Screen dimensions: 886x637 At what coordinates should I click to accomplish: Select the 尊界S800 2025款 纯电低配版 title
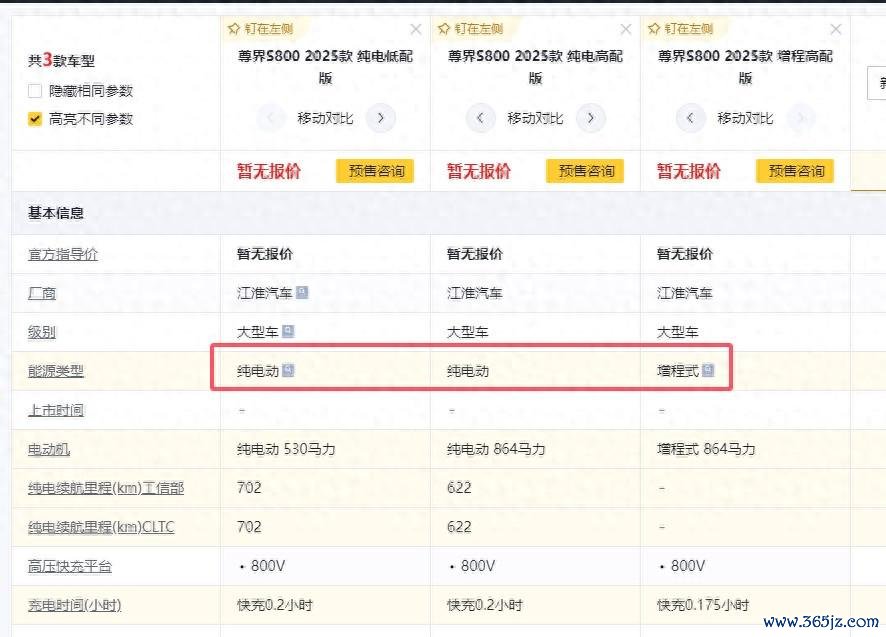[325, 67]
